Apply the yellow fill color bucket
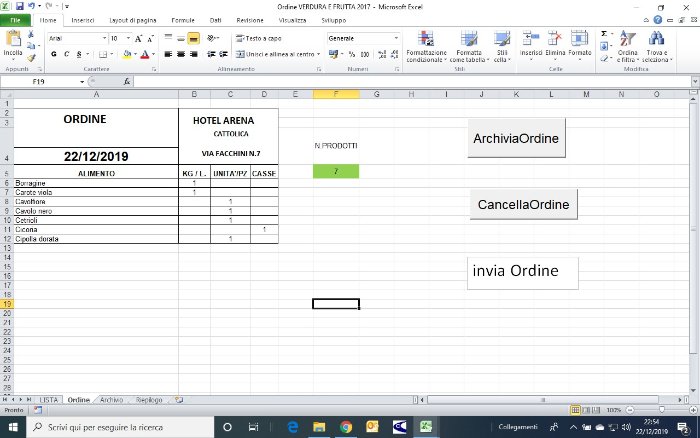 click(x=127, y=54)
